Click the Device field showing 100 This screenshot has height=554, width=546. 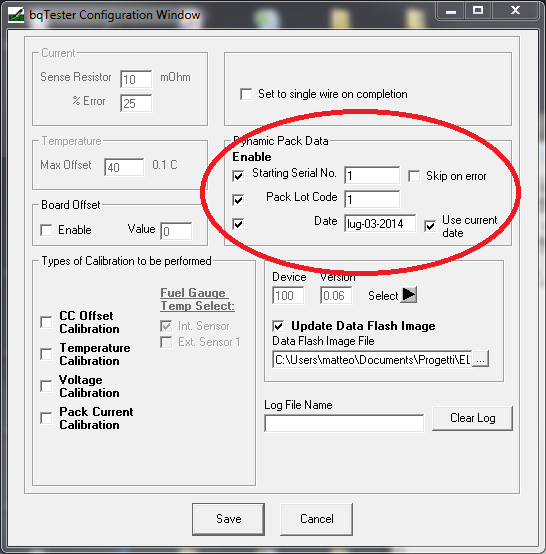(x=288, y=295)
